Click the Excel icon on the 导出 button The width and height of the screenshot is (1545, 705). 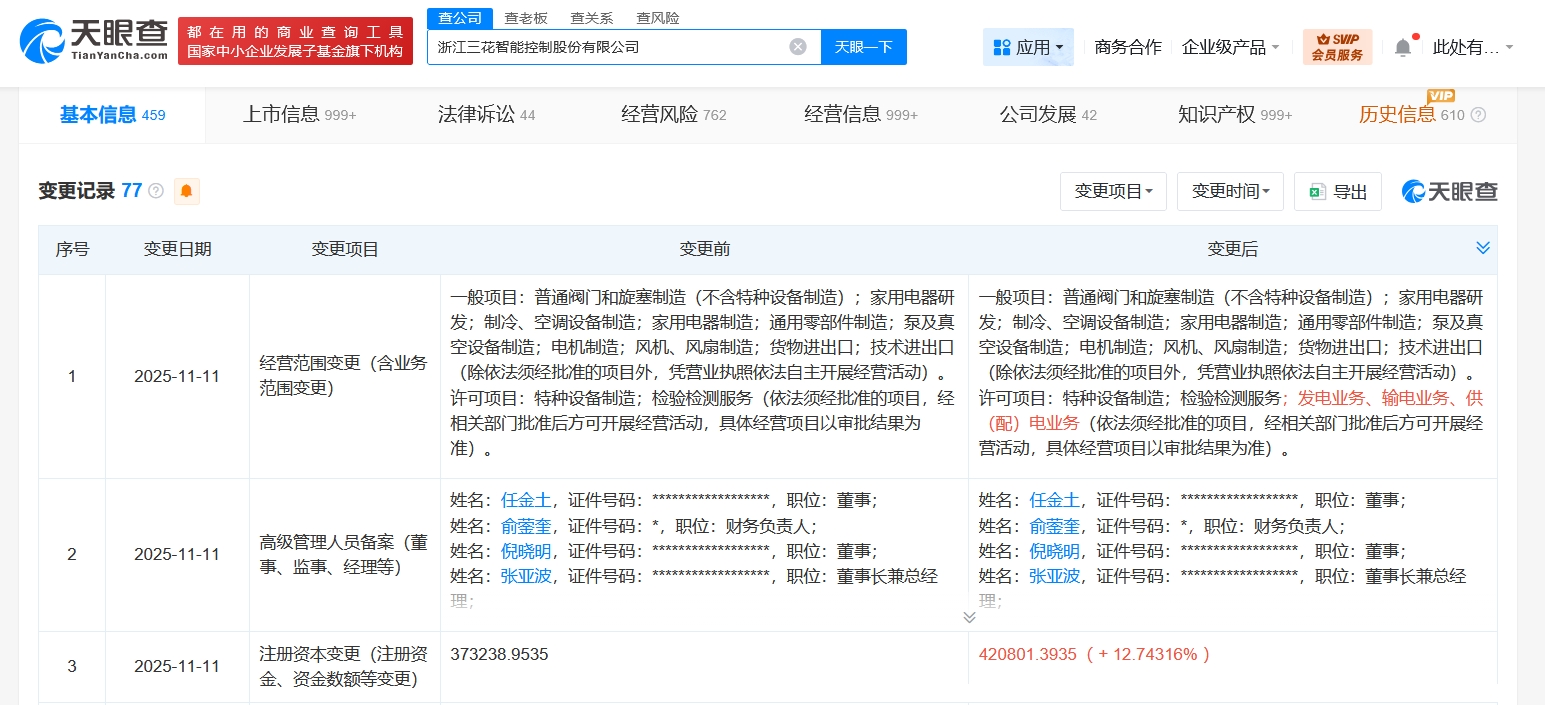click(x=1317, y=191)
